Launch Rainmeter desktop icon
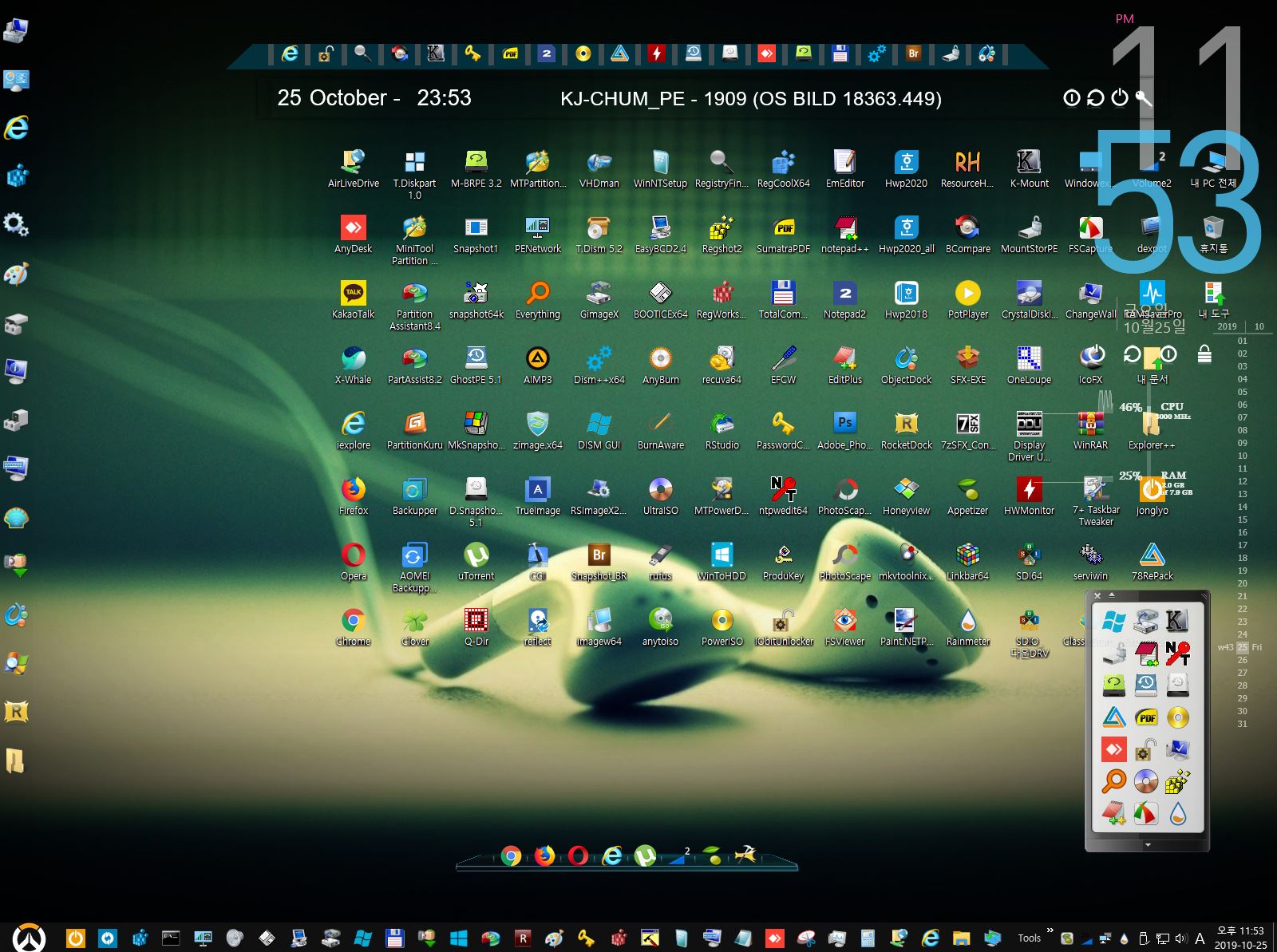Image resolution: width=1277 pixels, height=952 pixels. pyautogui.click(x=967, y=626)
